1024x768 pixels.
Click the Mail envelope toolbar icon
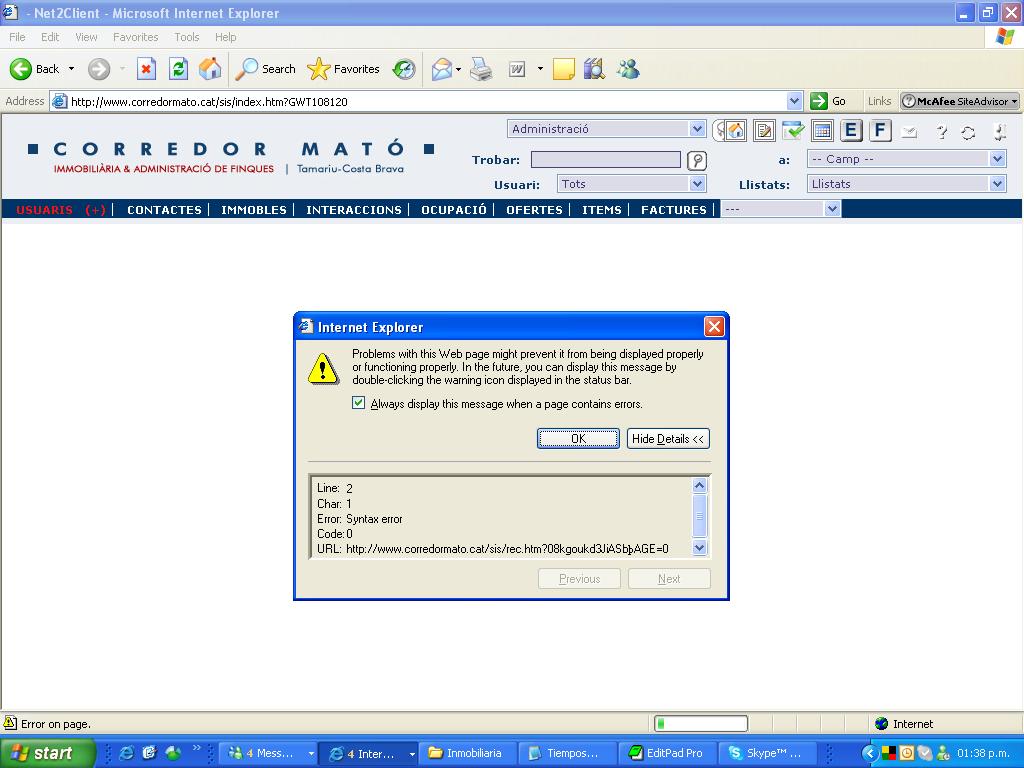pos(442,69)
